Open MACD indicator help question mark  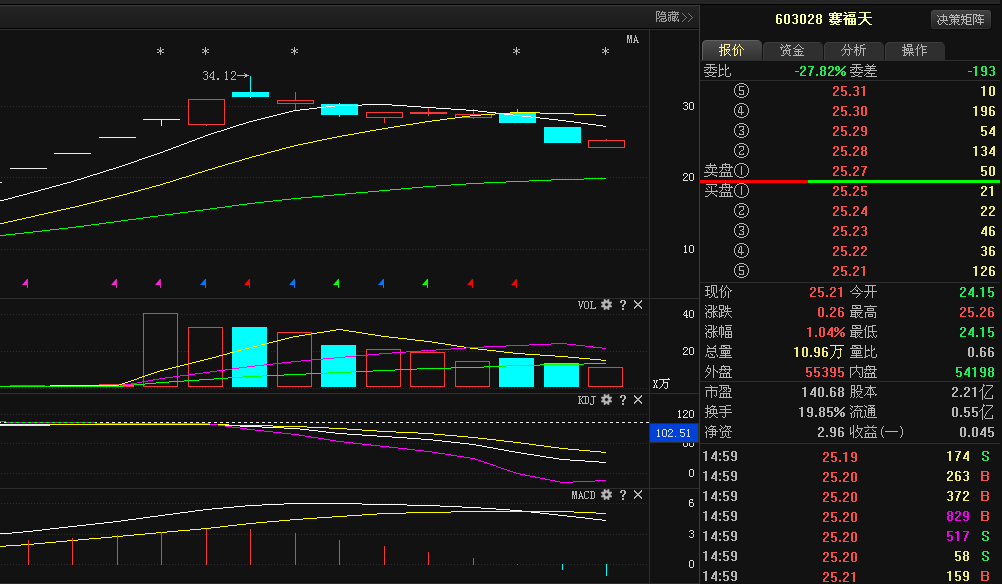[x=623, y=495]
